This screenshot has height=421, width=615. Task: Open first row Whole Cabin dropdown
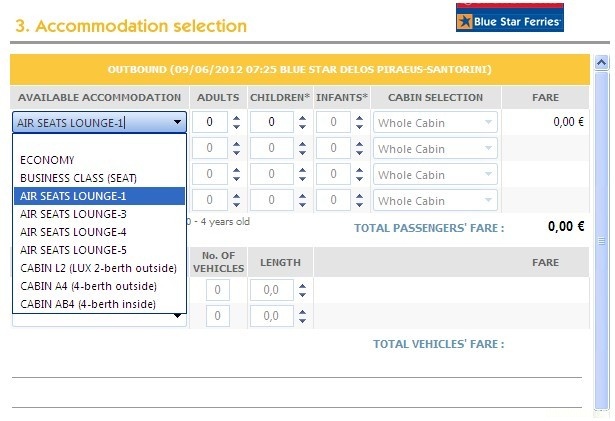[x=435, y=122]
